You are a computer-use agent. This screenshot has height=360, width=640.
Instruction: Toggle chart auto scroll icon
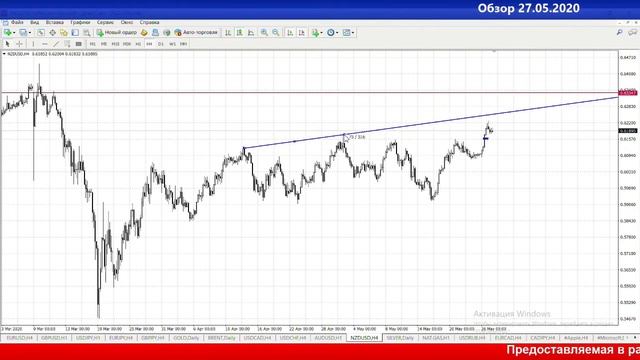click(x=290, y=33)
